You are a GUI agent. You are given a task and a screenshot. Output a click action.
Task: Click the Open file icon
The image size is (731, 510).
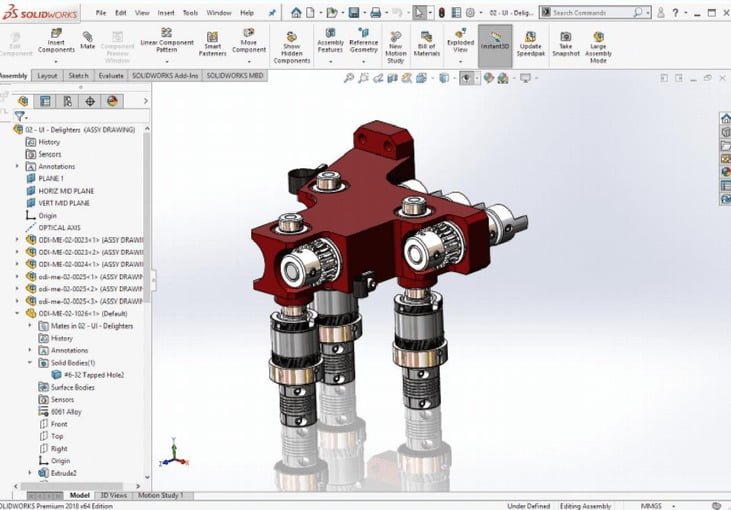[x=331, y=13]
